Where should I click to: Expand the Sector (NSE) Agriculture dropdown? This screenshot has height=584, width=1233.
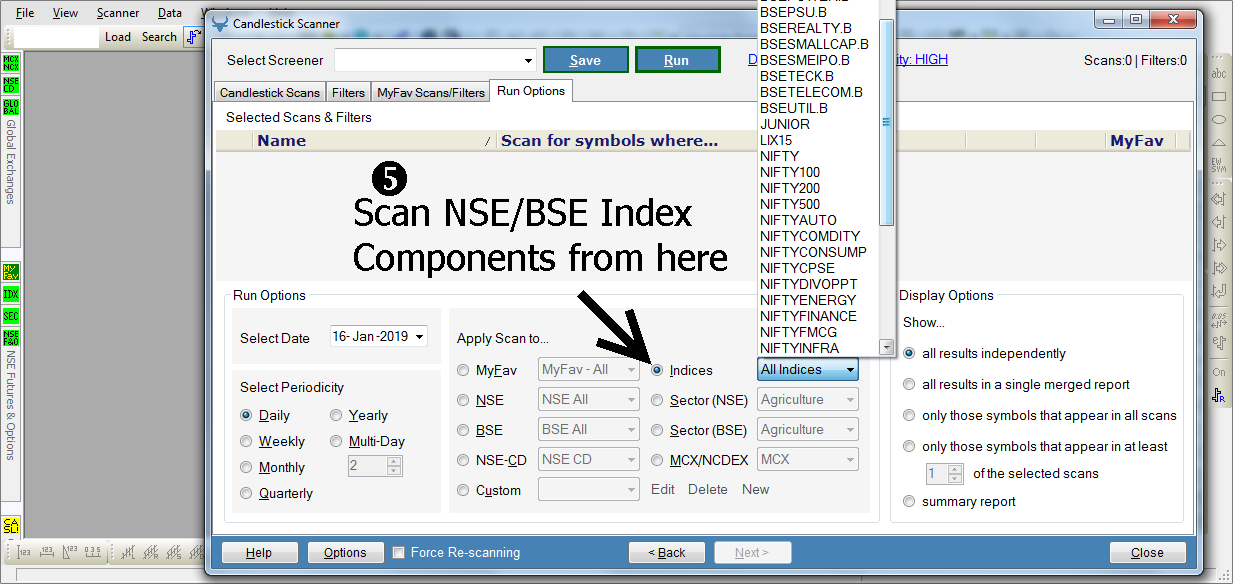pyautogui.click(x=808, y=400)
